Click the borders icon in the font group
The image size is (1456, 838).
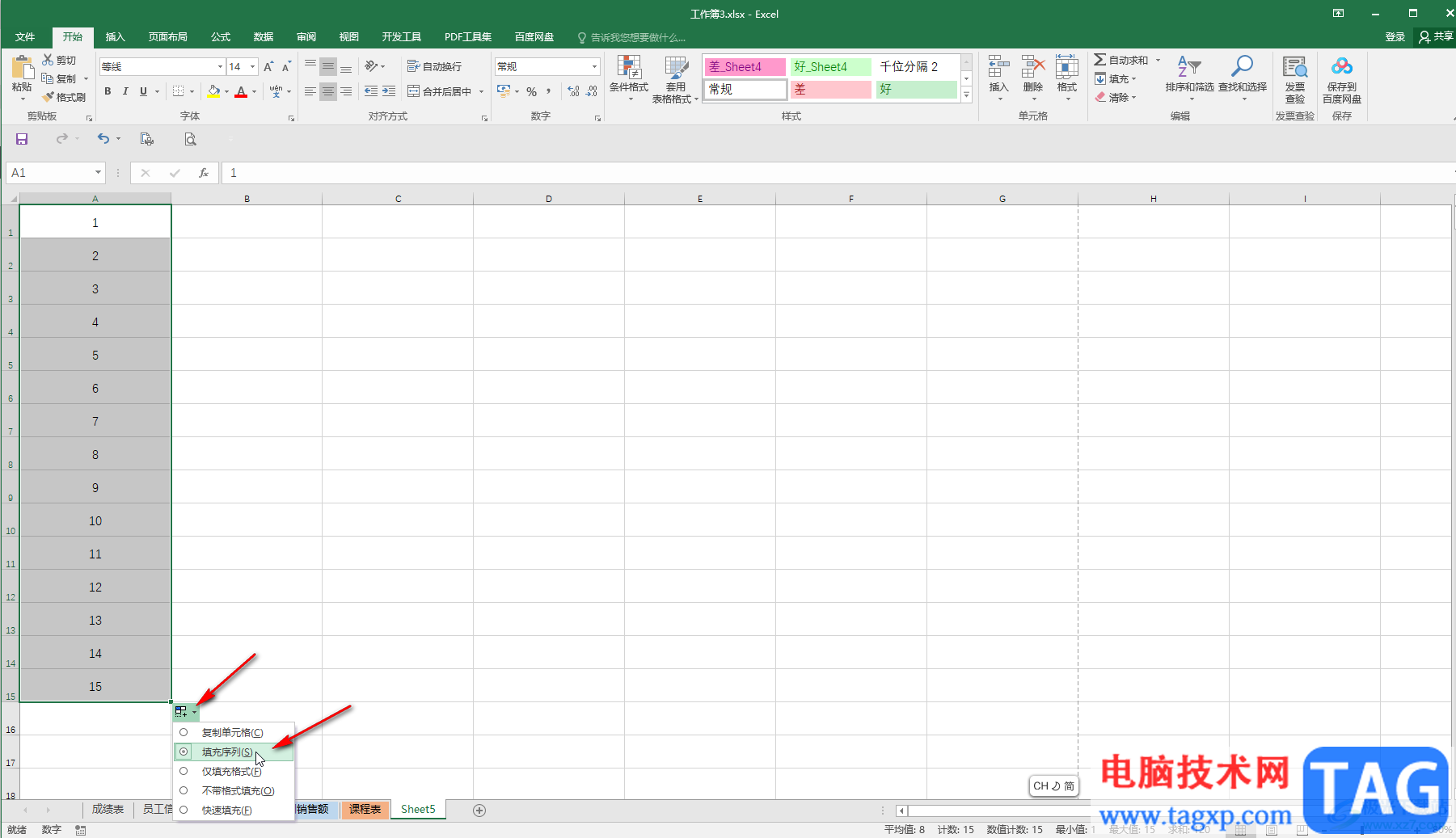tap(179, 91)
